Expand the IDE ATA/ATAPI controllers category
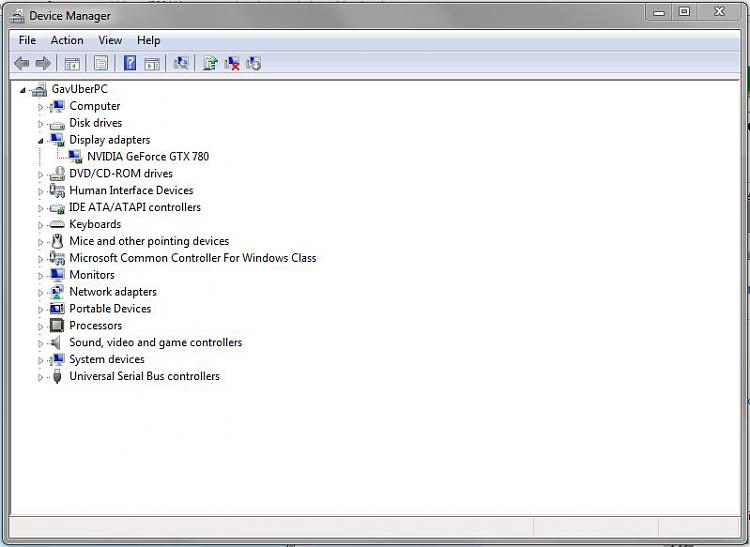Screen dimensions: 750x547 (x=41, y=208)
